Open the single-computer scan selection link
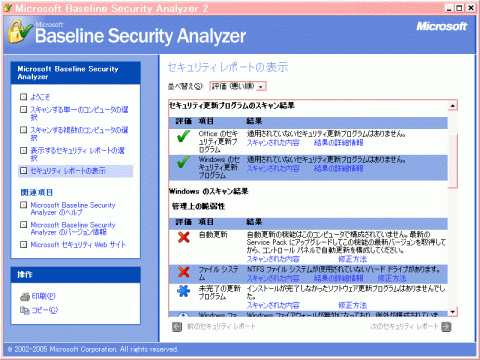 79,113
